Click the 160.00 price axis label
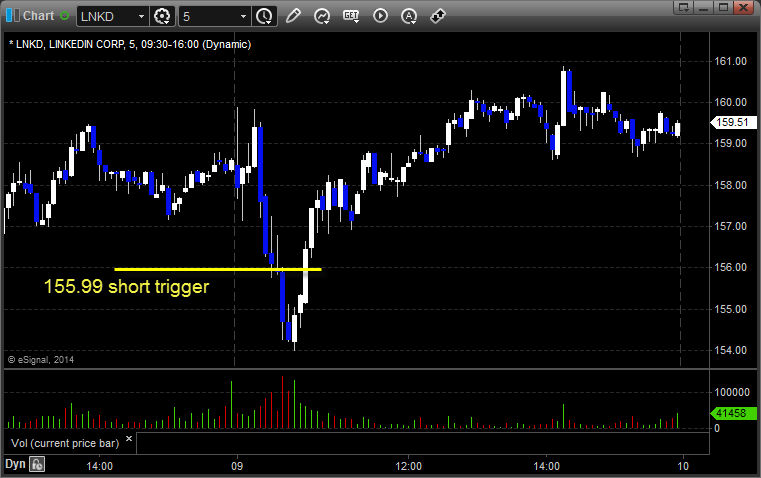Viewport: 761px width, 478px height. click(730, 102)
